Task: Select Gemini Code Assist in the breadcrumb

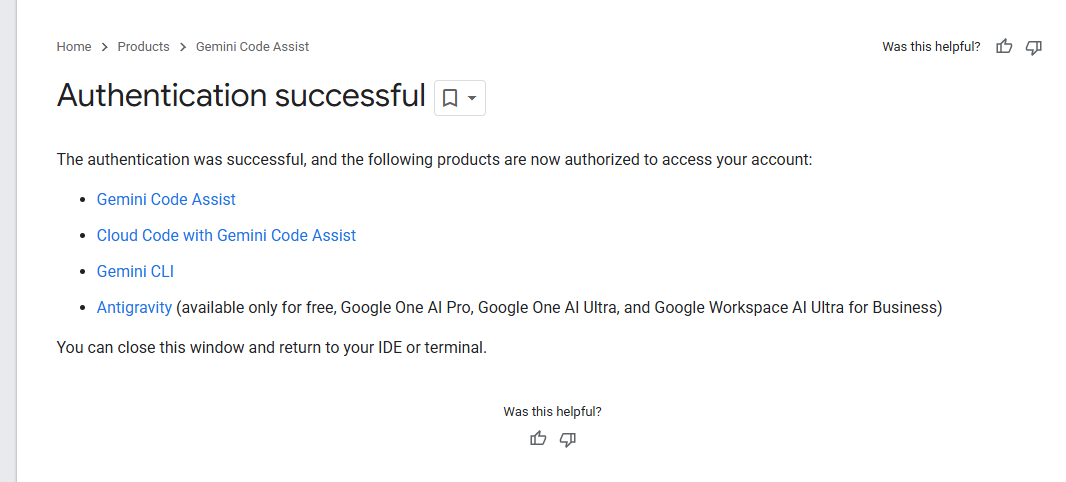Action: click(x=252, y=47)
